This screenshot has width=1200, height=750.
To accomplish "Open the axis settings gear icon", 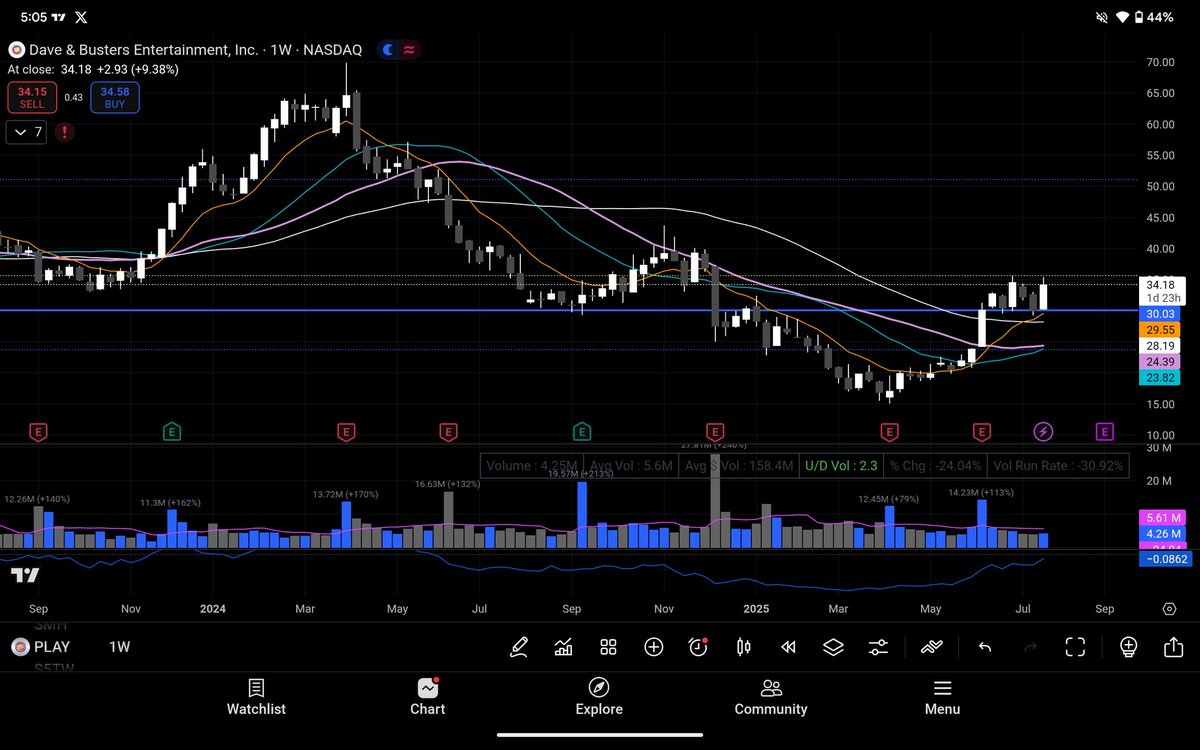I will tap(1169, 609).
